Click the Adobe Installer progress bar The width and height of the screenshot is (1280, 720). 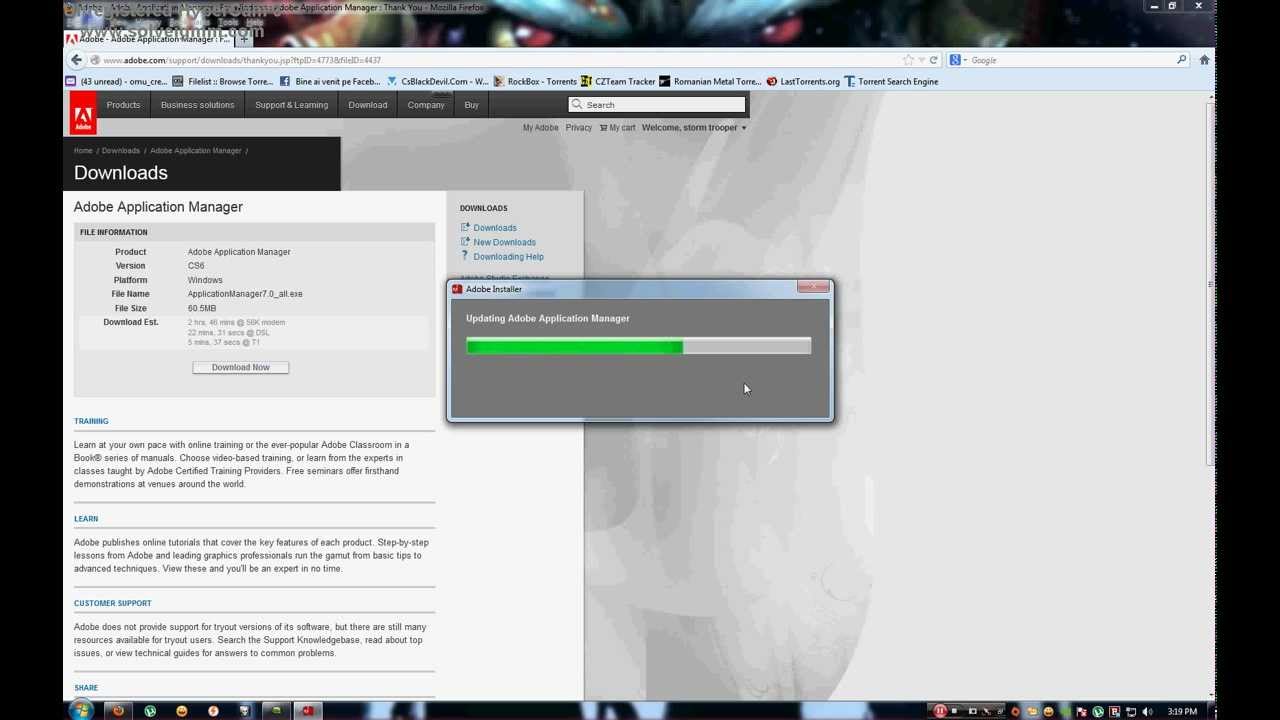[638, 346]
